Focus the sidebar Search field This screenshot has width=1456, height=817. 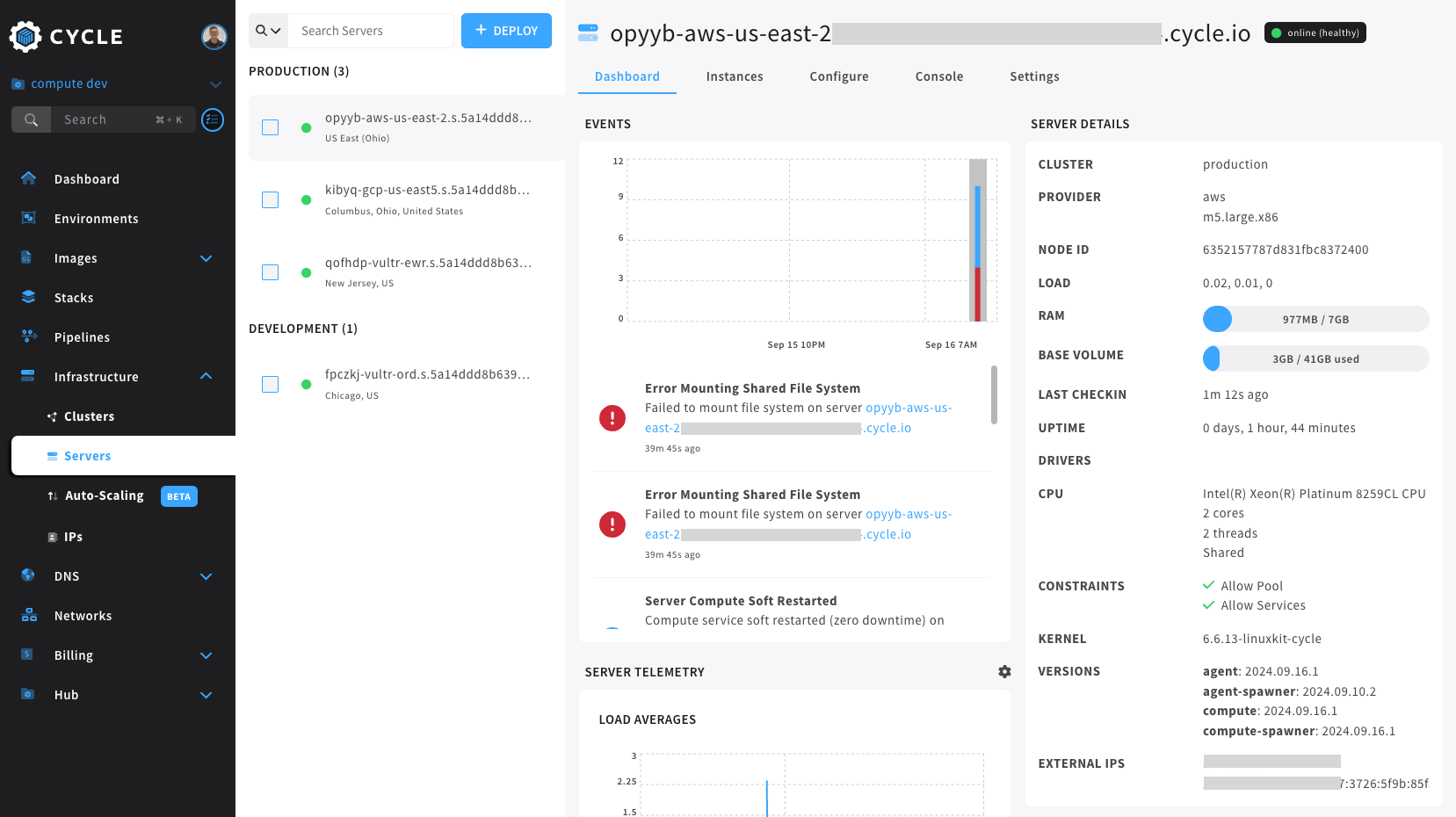pos(123,119)
